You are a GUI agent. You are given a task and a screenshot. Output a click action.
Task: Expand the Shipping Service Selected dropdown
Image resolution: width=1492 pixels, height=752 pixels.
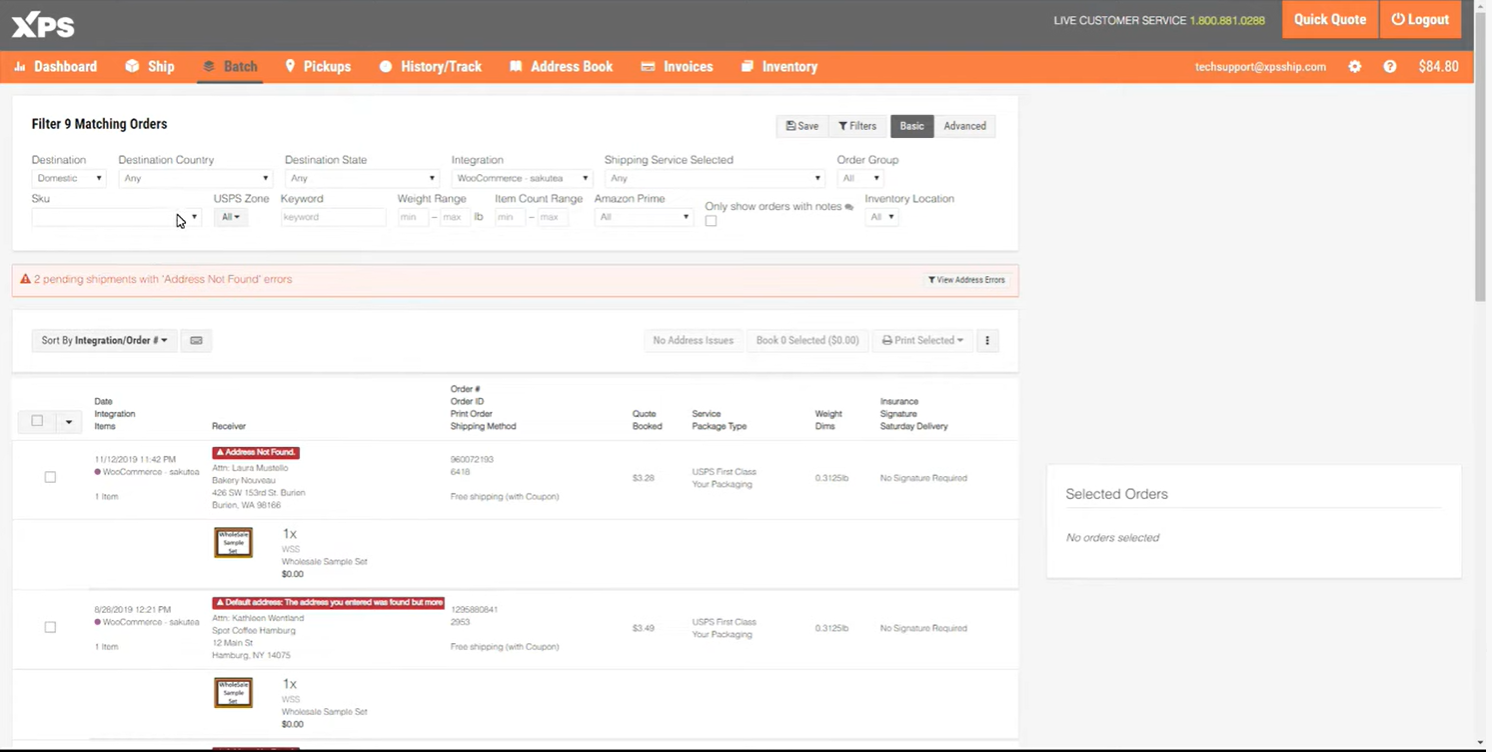pyautogui.click(x=713, y=177)
